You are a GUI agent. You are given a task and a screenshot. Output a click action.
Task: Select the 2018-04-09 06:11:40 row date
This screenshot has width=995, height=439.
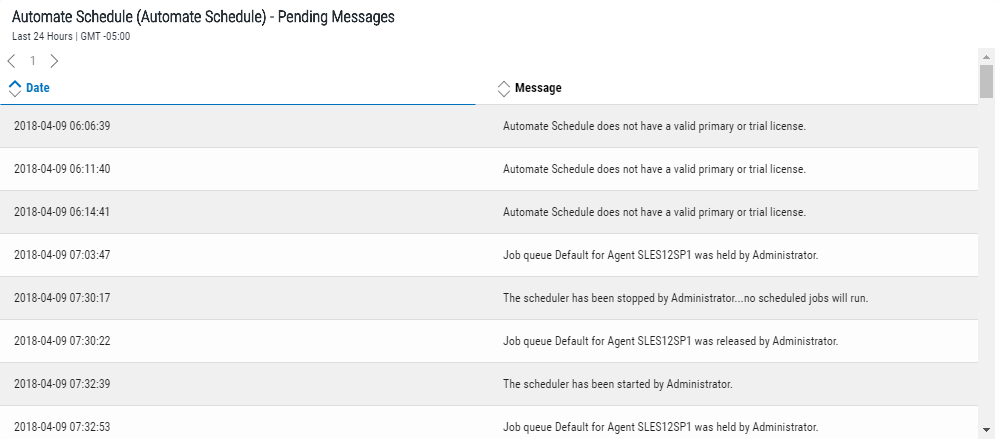[62, 169]
